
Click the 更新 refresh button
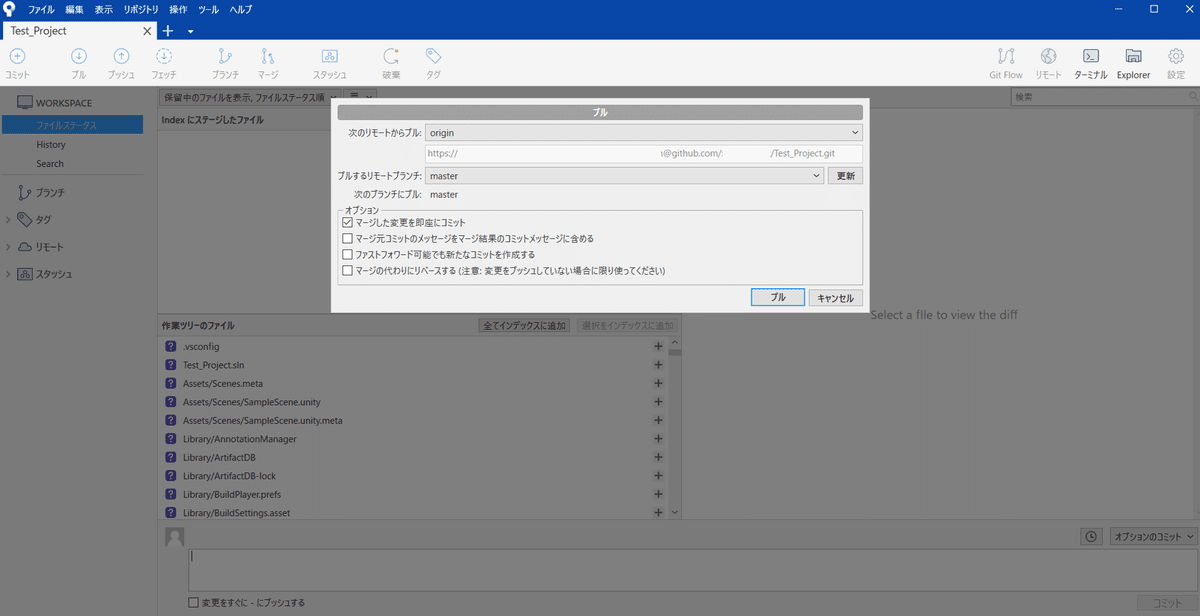point(846,175)
